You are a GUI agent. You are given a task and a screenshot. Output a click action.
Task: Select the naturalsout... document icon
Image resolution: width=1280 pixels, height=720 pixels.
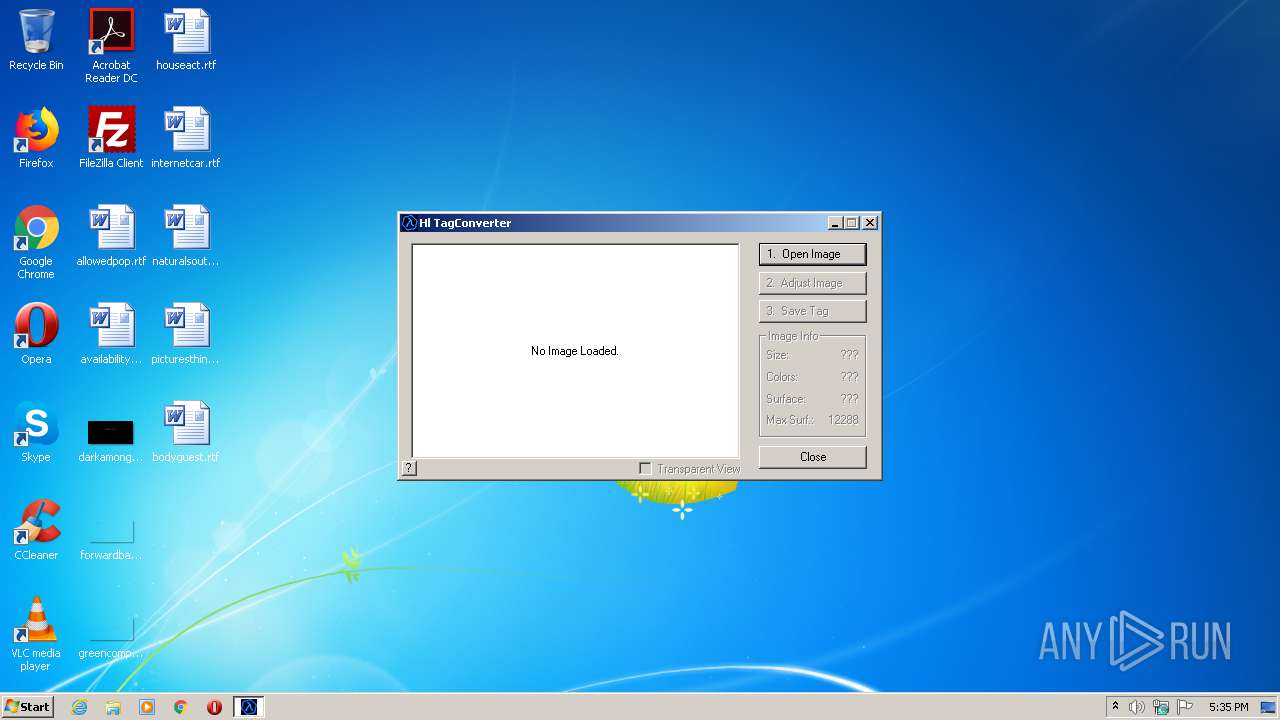(x=186, y=236)
